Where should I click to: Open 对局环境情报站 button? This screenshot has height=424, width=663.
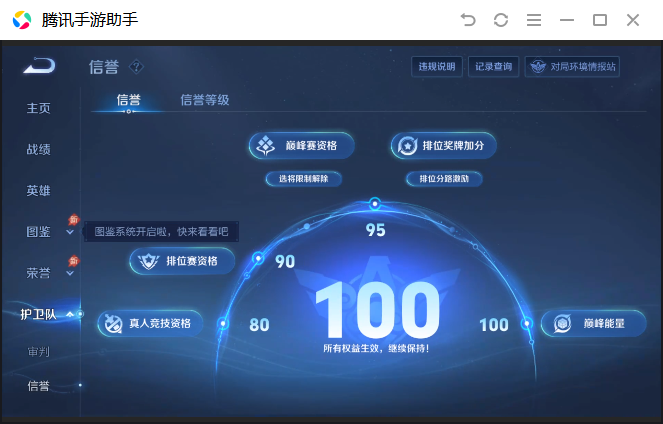(x=572, y=66)
